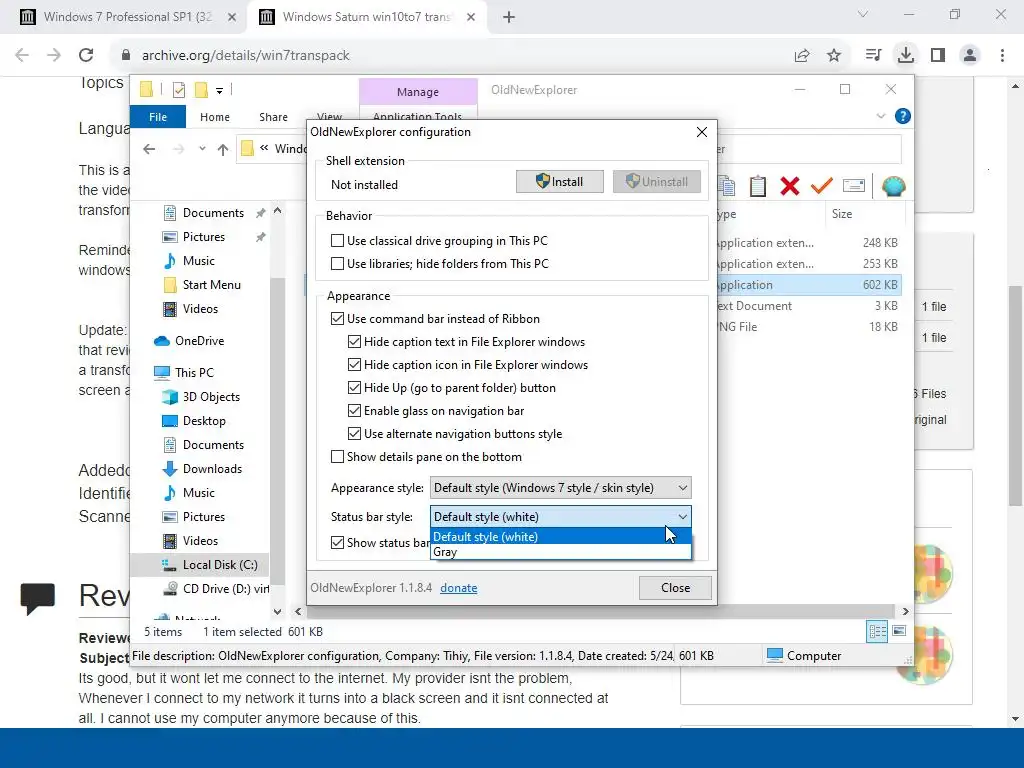Open the donate link
The width and height of the screenshot is (1024, 768).
pos(458,588)
